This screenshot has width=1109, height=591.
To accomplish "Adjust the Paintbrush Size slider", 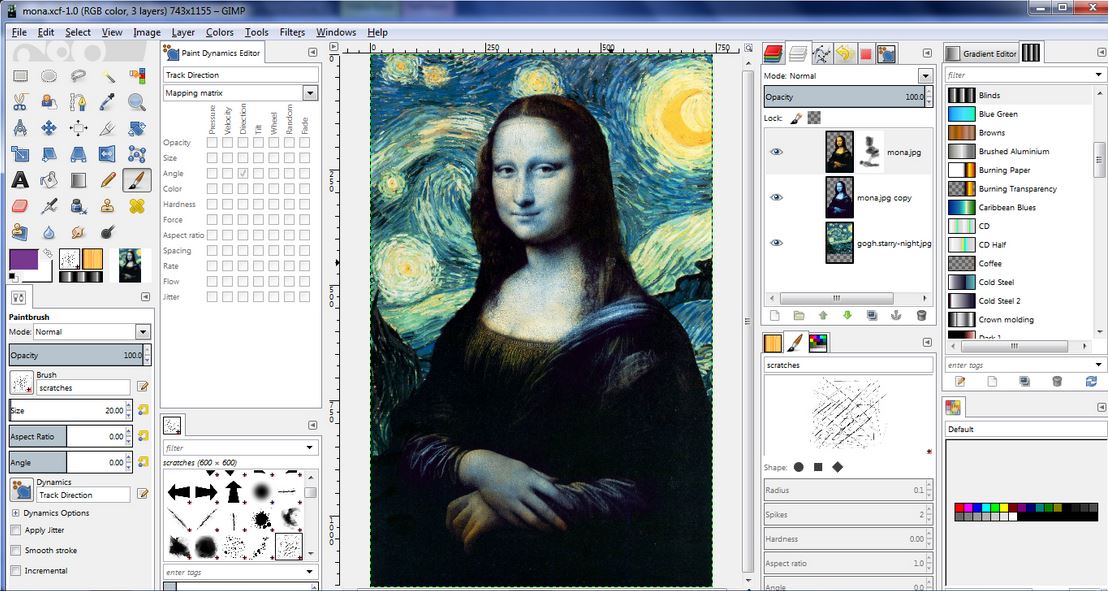I will 69,410.
